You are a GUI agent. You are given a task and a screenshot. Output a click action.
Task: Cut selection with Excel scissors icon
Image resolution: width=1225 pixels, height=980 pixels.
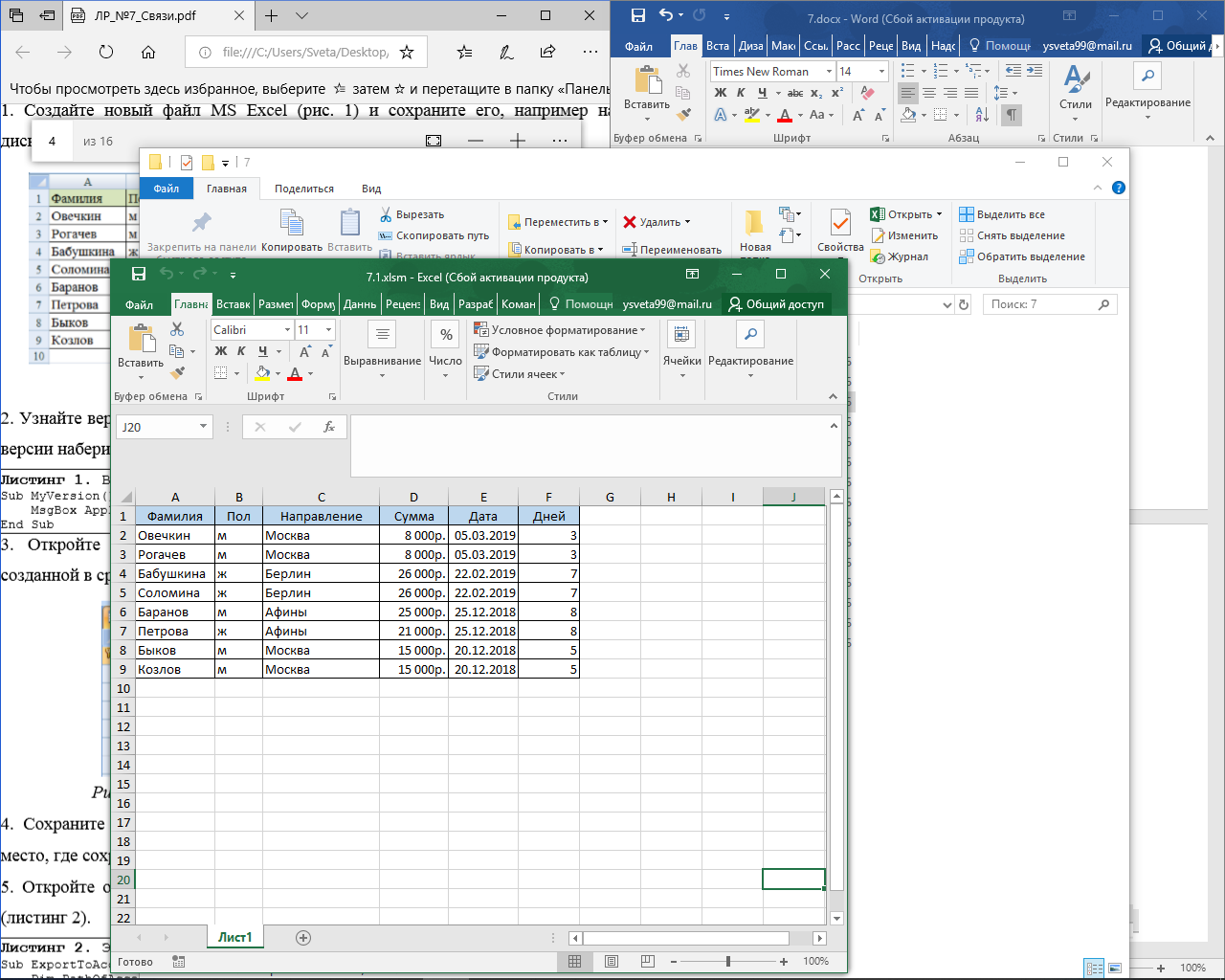tap(177, 329)
